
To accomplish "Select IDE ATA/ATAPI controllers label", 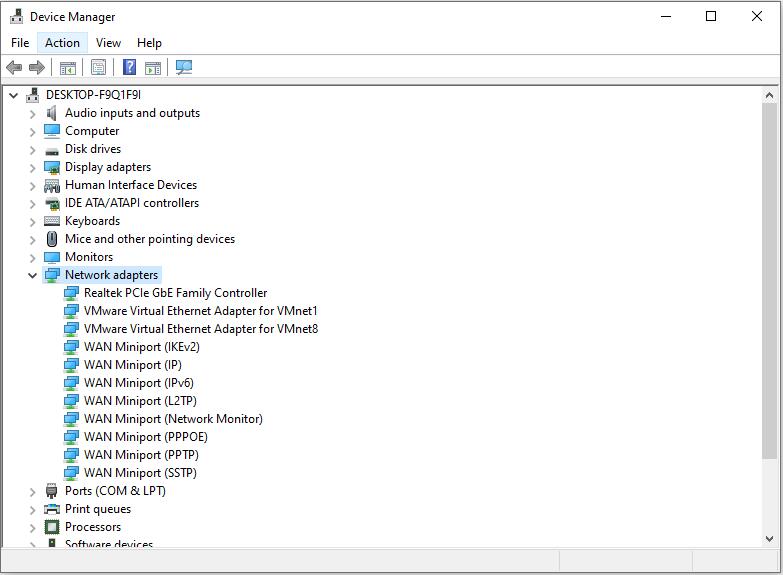I will (x=132, y=203).
